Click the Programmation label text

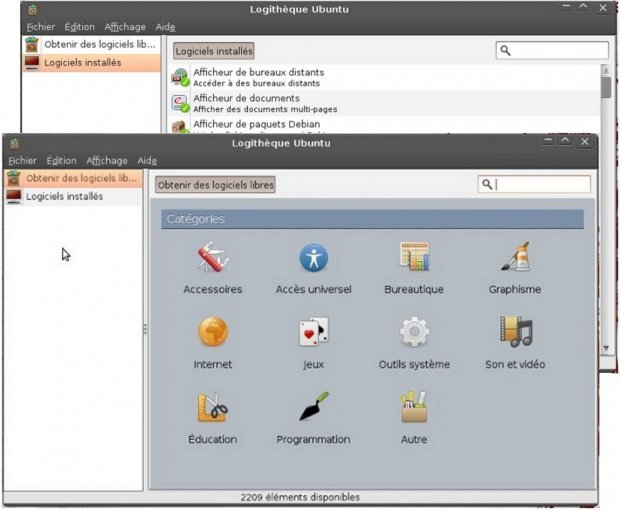pos(314,440)
